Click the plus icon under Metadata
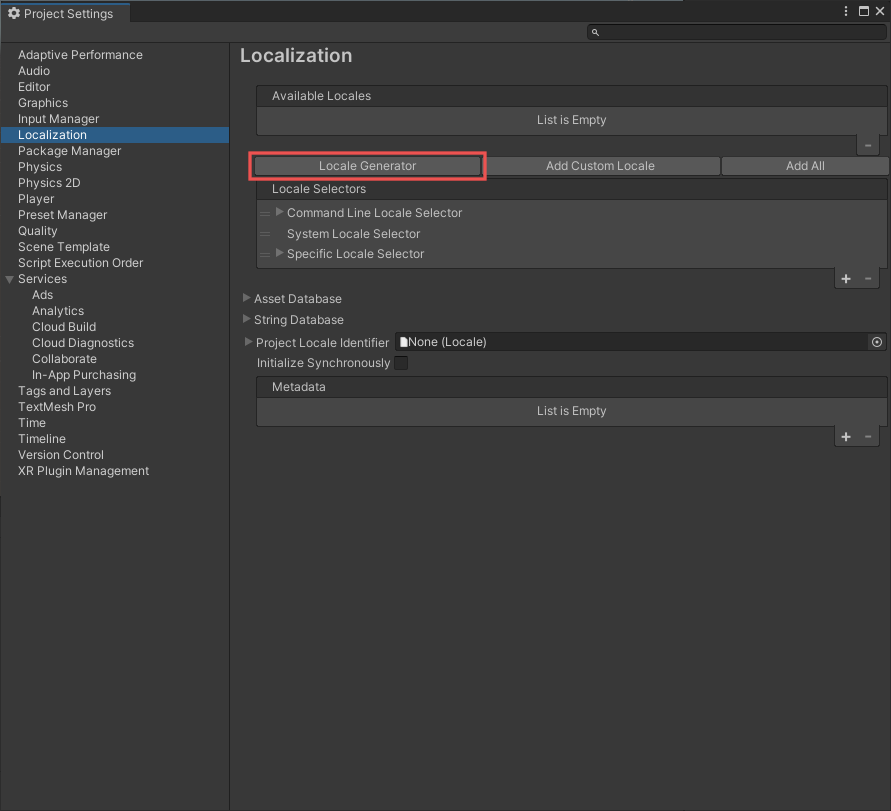 [x=845, y=436]
